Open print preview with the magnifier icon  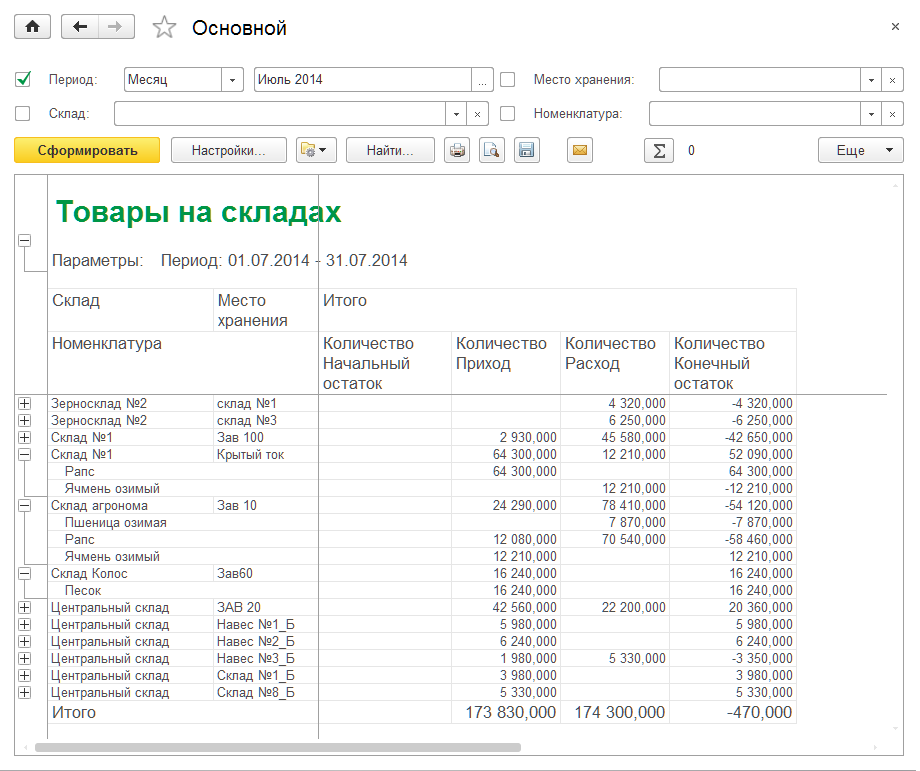click(x=492, y=150)
